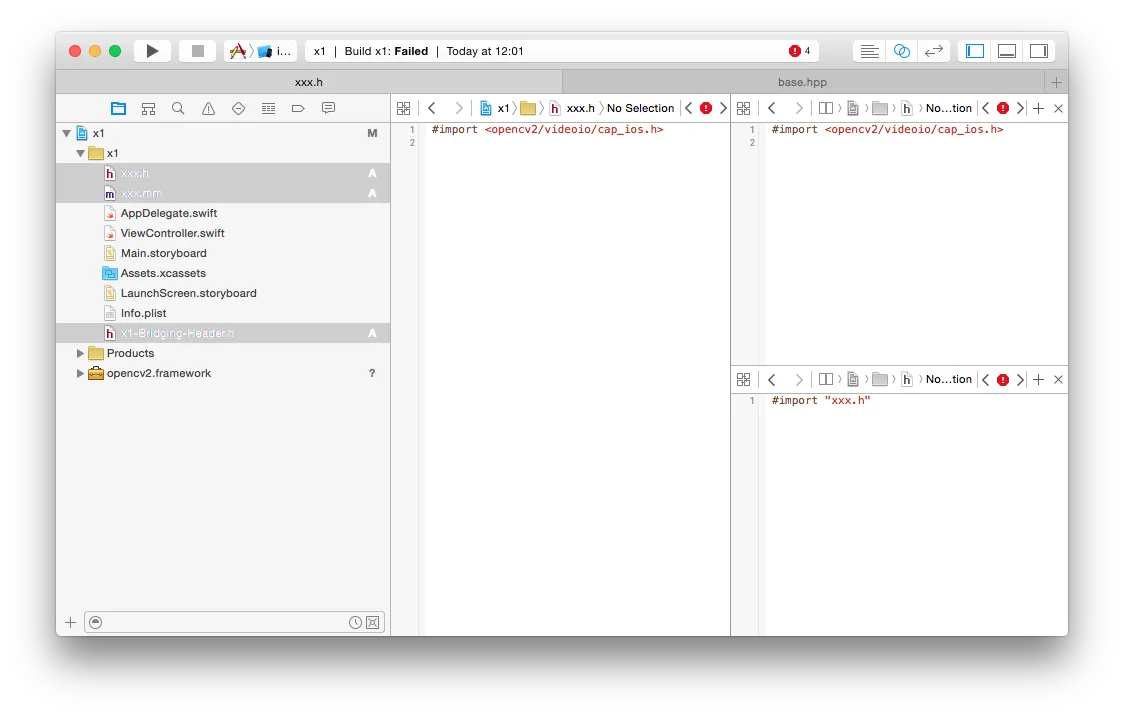Switch to Version editor mode

pyautogui.click(x=933, y=51)
